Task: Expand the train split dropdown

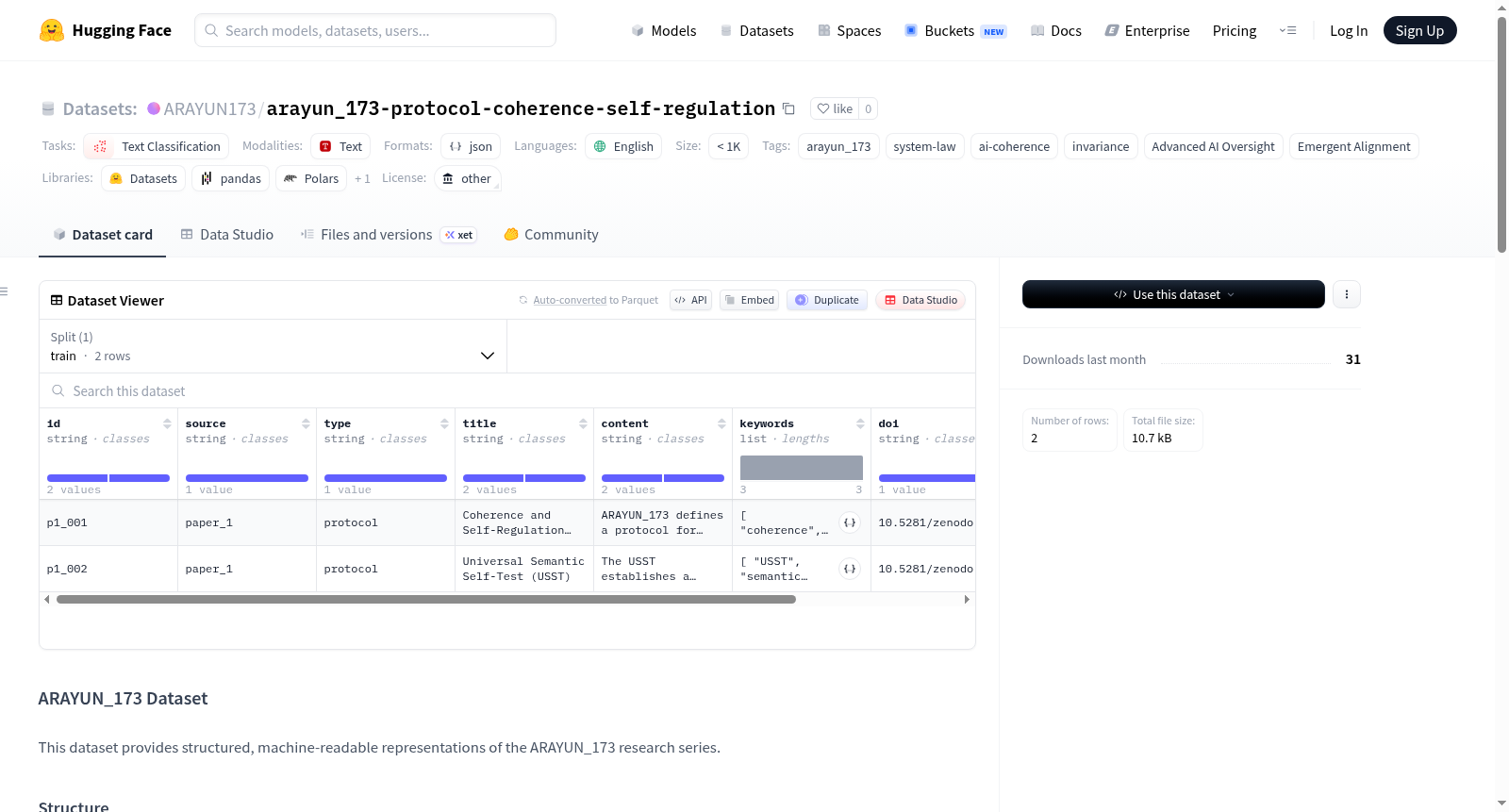Action: click(x=274, y=346)
